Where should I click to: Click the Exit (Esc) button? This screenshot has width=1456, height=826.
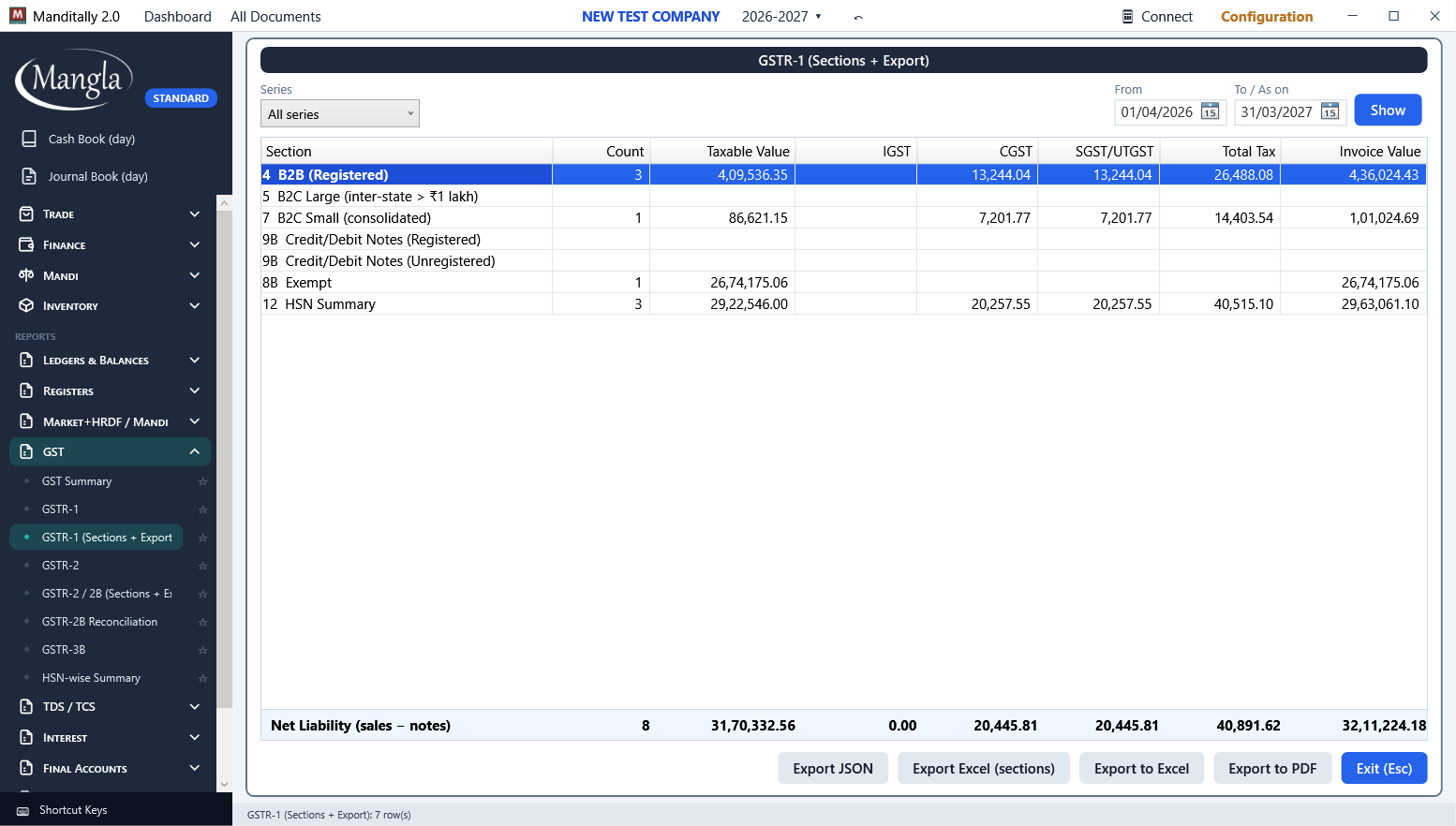coord(1384,769)
